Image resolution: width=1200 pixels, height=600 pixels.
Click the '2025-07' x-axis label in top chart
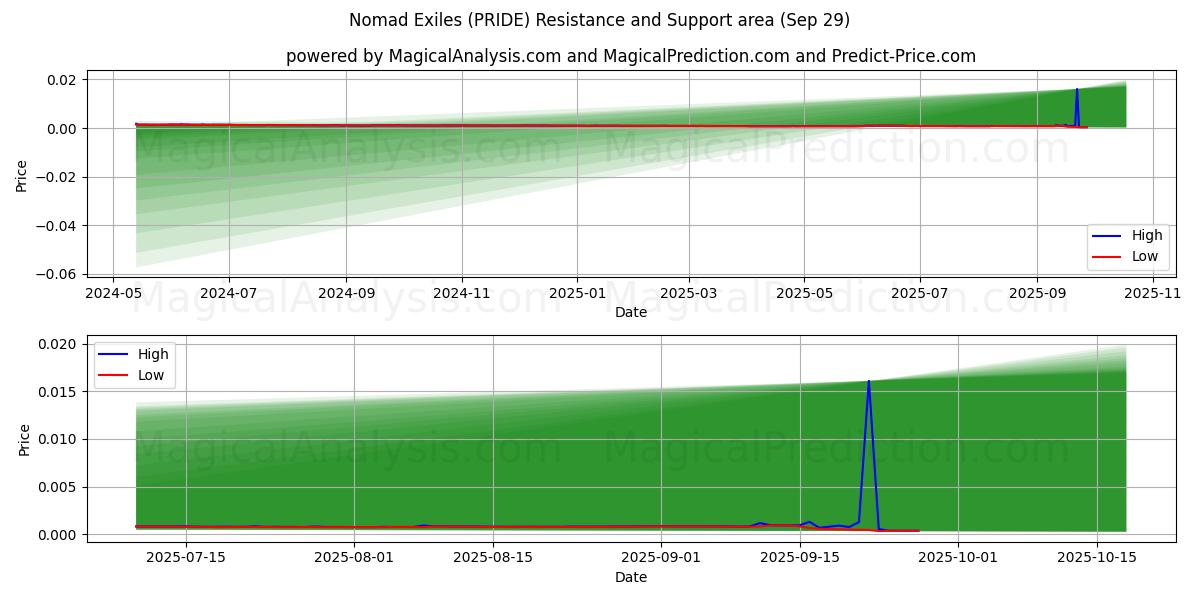(919, 293)
